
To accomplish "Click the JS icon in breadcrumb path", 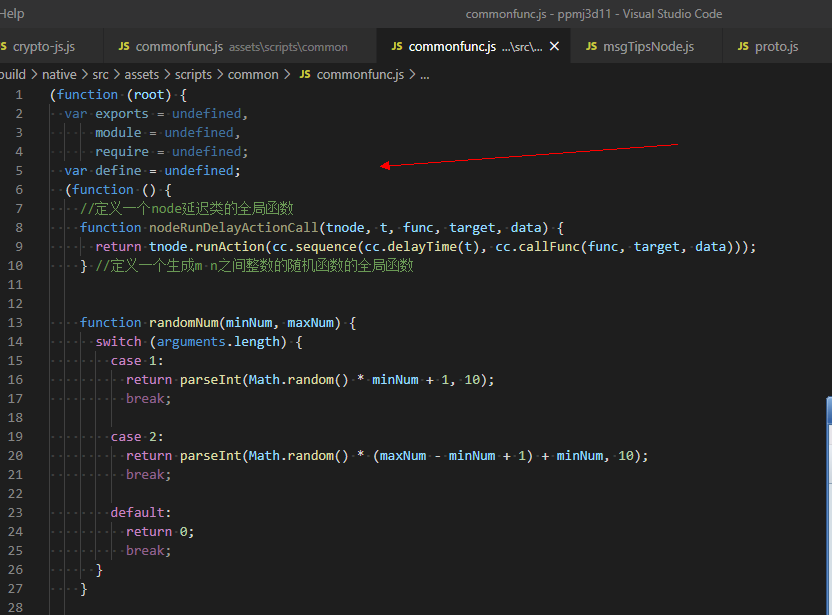I will tap(305, 75).
